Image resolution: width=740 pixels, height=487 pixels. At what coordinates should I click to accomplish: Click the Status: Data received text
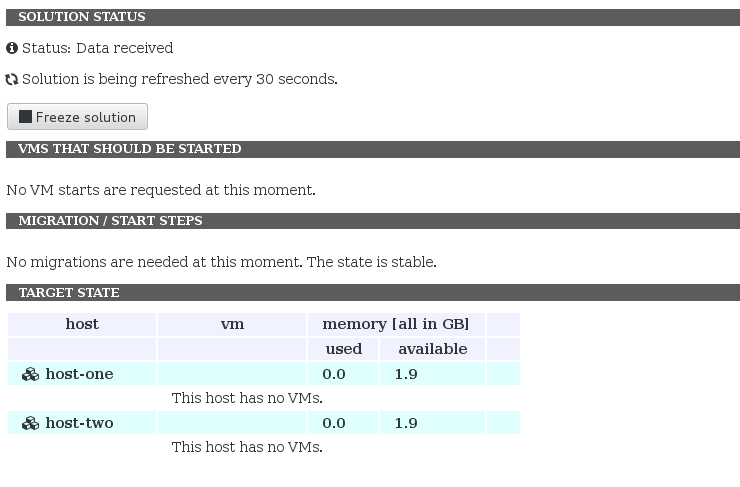(x=97, y=48)
